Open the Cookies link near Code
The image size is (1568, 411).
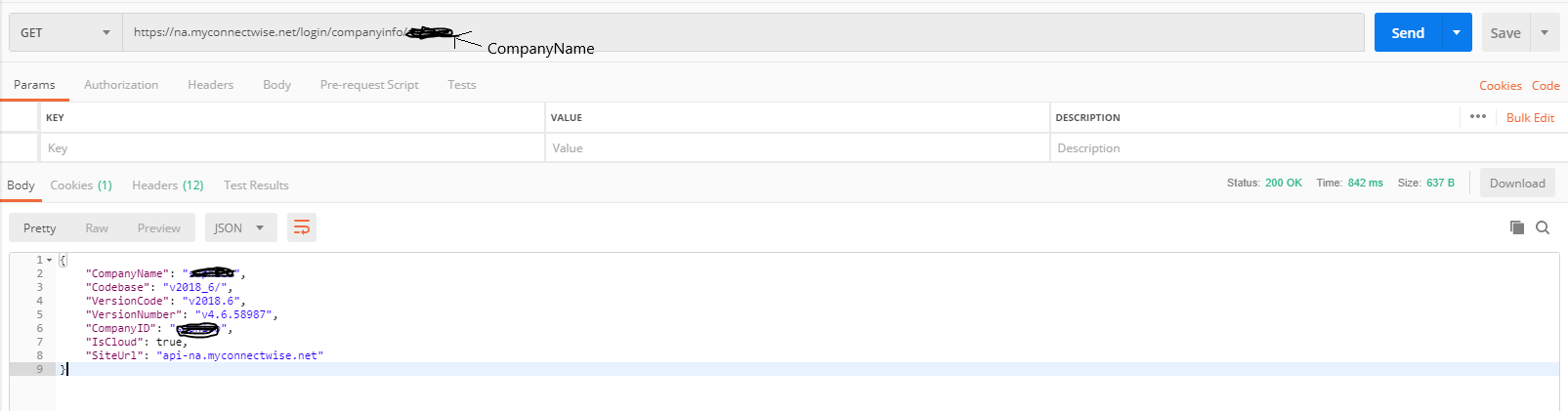1500,85
